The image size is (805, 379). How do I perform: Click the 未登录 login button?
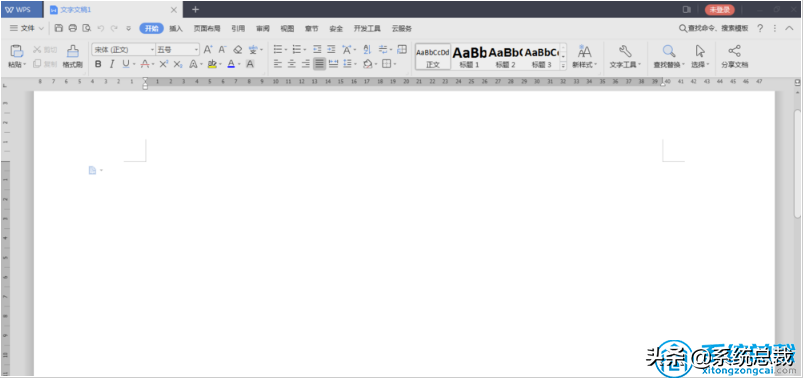pyautogui.click(x=719, y=10)
